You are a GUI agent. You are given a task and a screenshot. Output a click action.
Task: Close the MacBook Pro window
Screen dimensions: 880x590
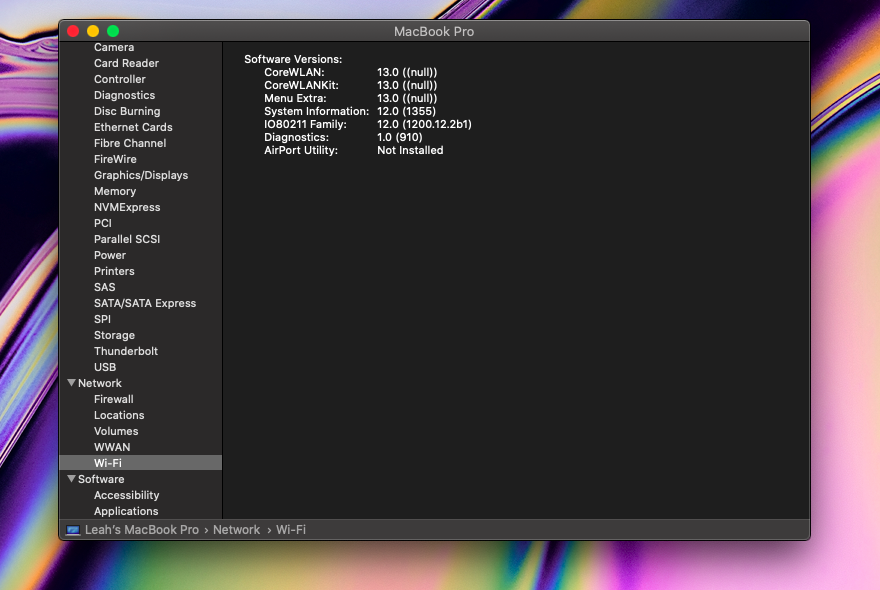tap(73, 31)
